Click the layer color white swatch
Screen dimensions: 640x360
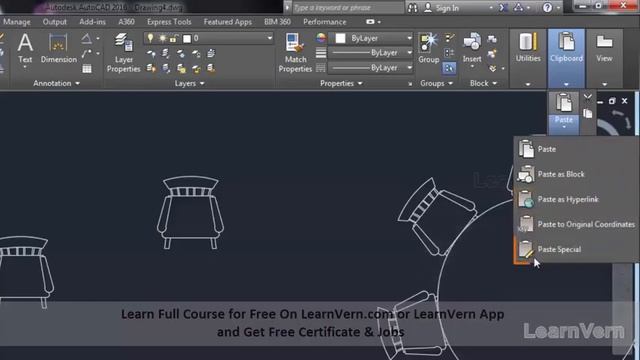187,38
